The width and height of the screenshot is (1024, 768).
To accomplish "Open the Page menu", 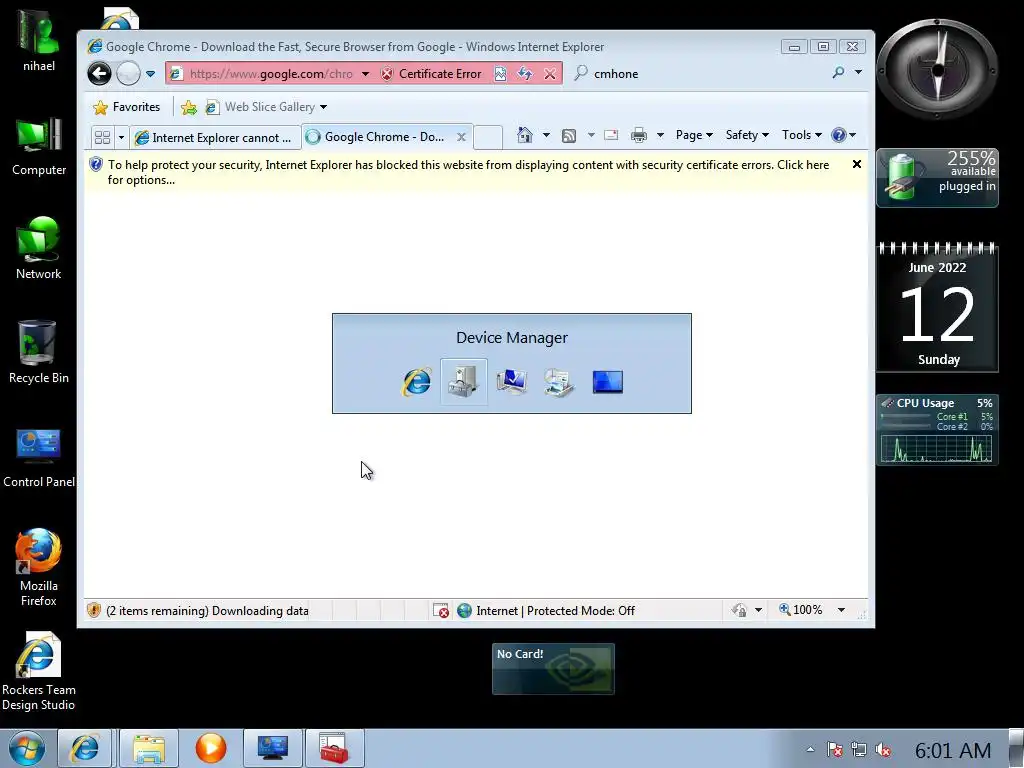I will [x=694, y=135].
